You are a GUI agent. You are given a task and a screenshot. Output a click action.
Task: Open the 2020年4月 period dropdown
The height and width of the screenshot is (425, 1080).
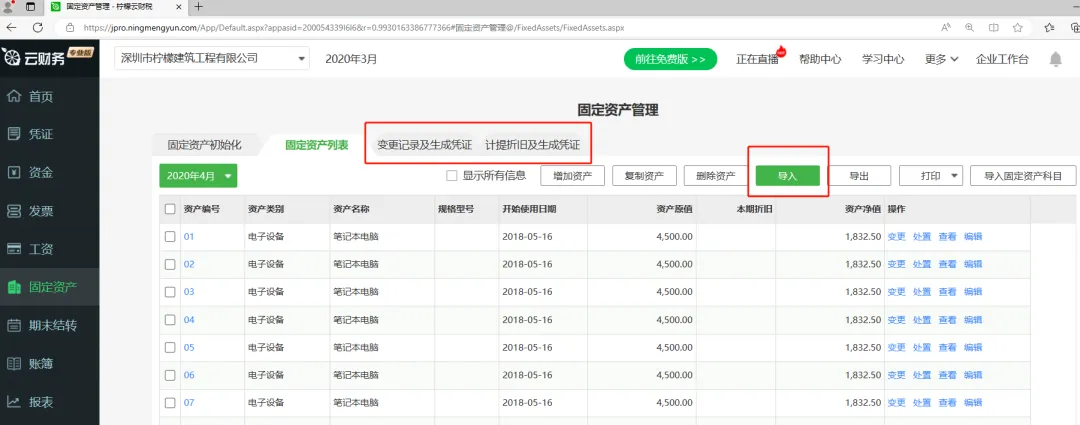(x=198, y=176)
